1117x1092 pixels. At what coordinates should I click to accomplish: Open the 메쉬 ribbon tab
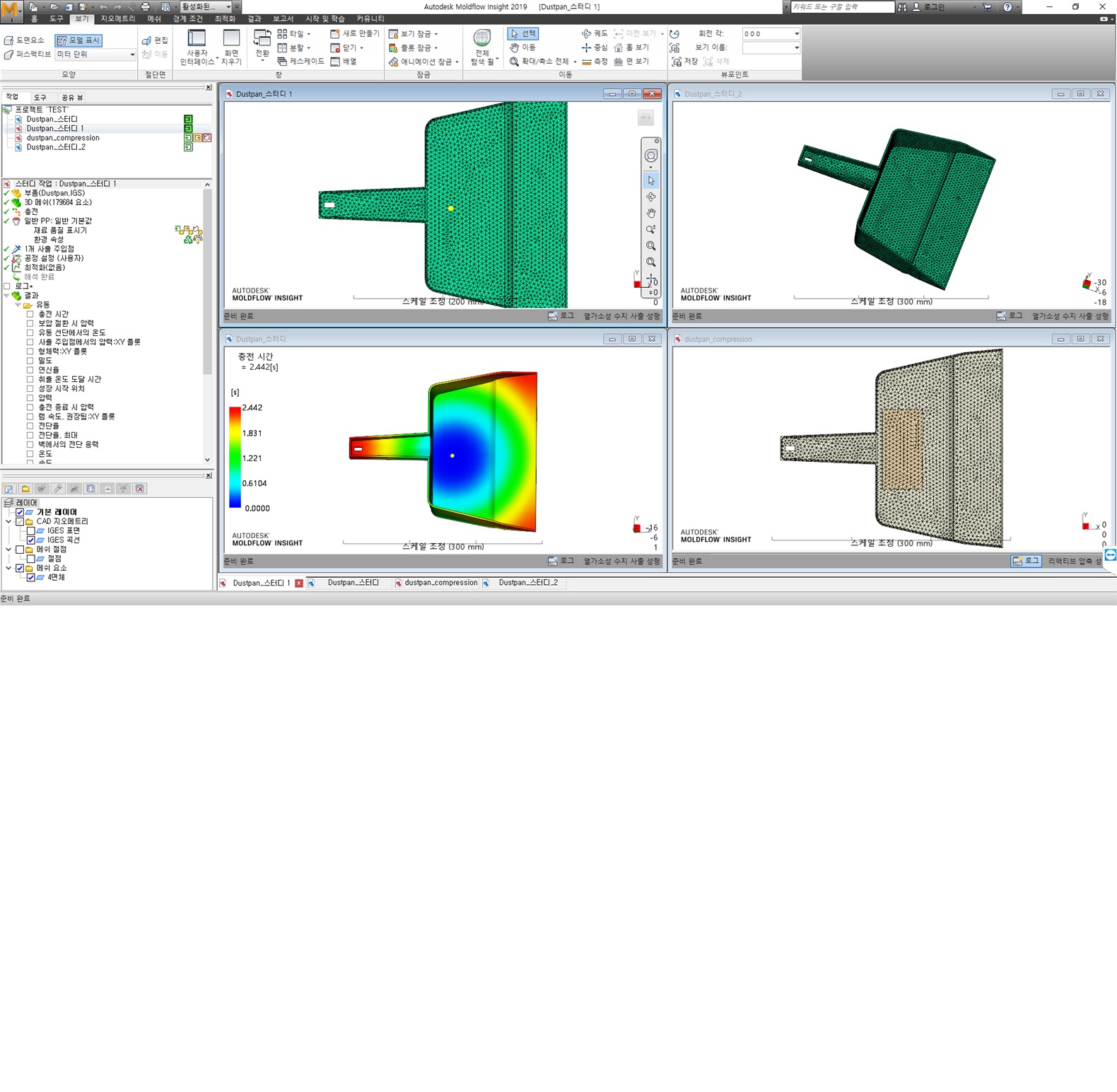[154, 19]
